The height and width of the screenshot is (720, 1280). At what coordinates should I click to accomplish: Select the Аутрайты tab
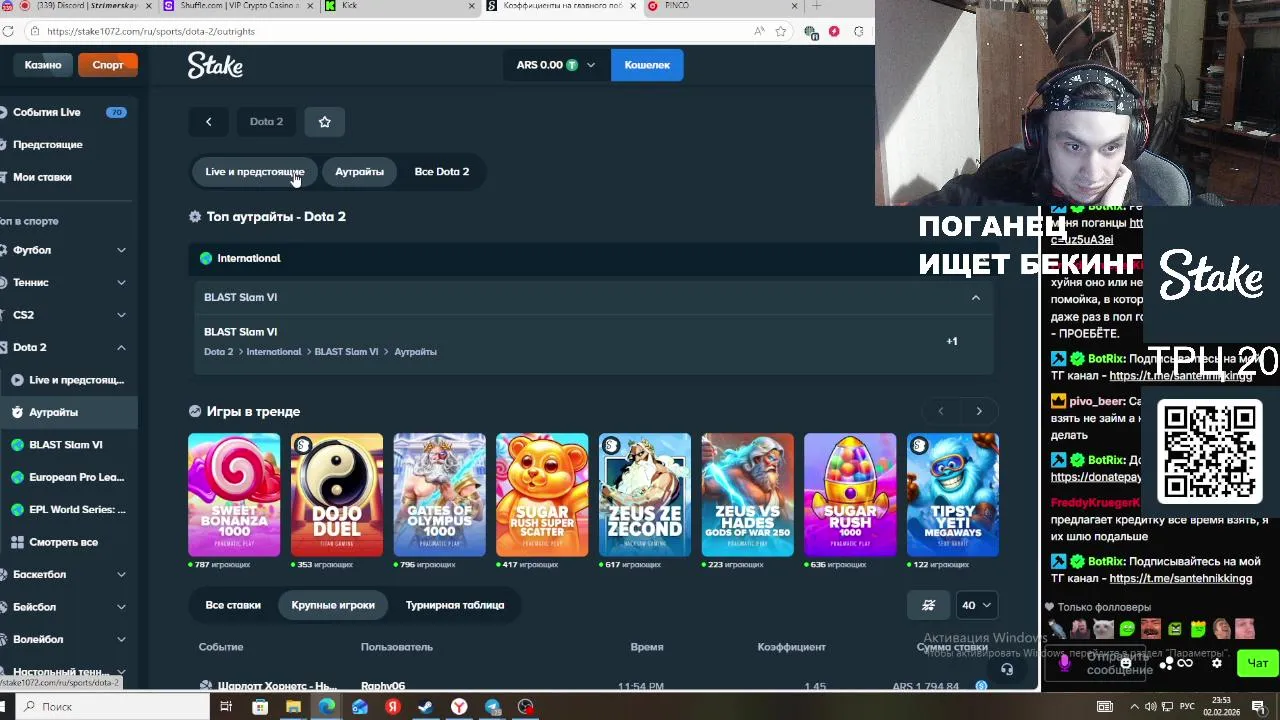click(359, 172)
